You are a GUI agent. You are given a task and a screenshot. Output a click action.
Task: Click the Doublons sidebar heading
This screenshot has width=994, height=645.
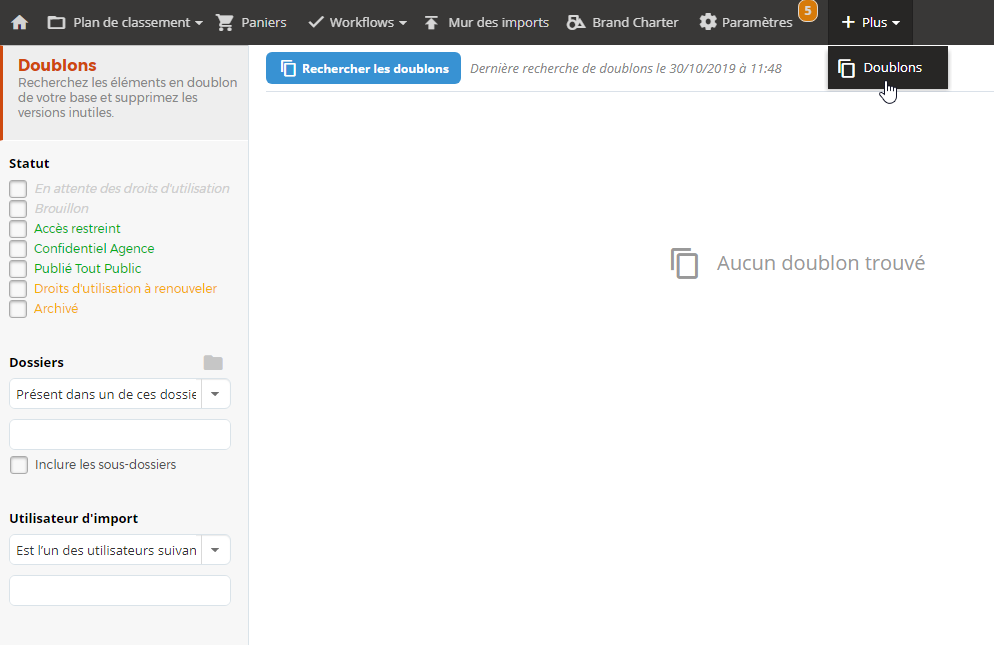[57, 65]
